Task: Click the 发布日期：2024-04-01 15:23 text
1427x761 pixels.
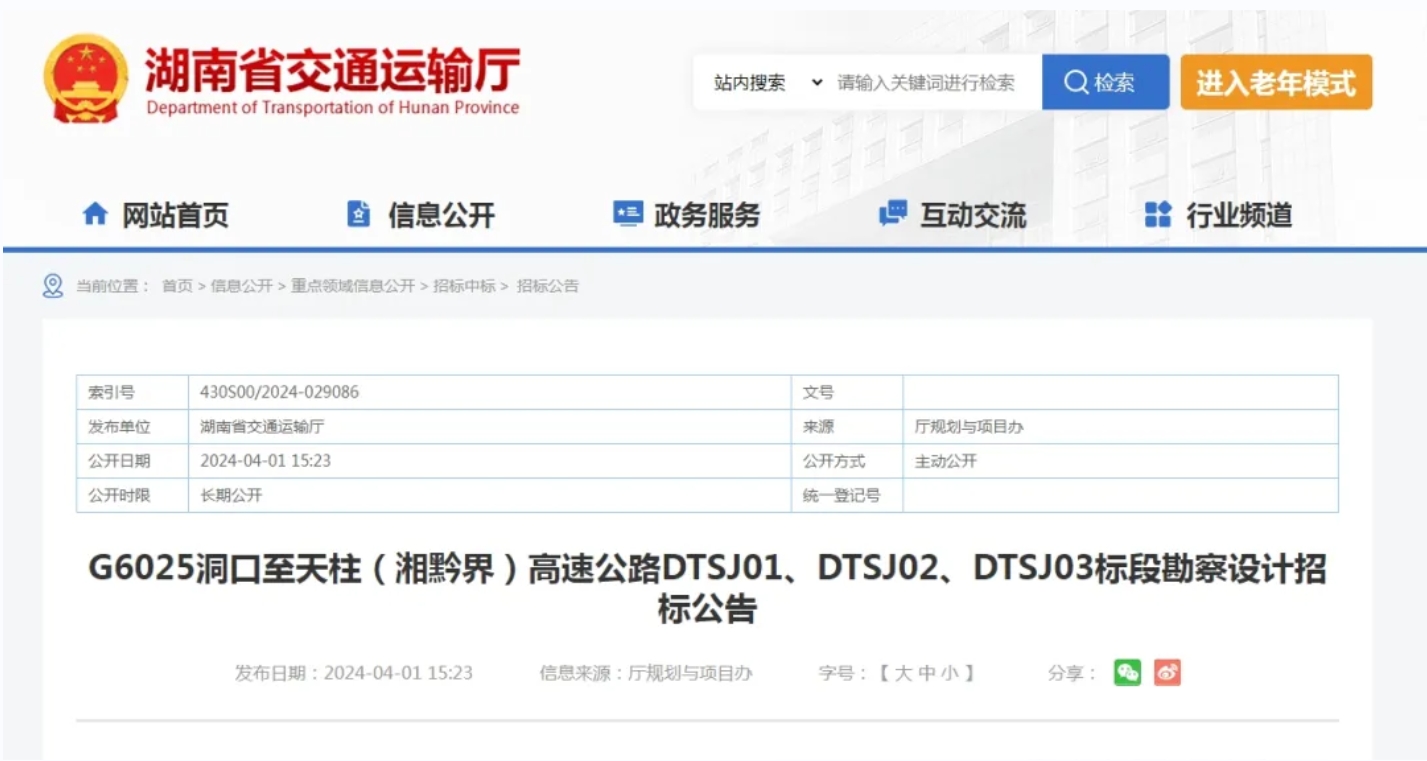Action: click(x=353, y=673)
